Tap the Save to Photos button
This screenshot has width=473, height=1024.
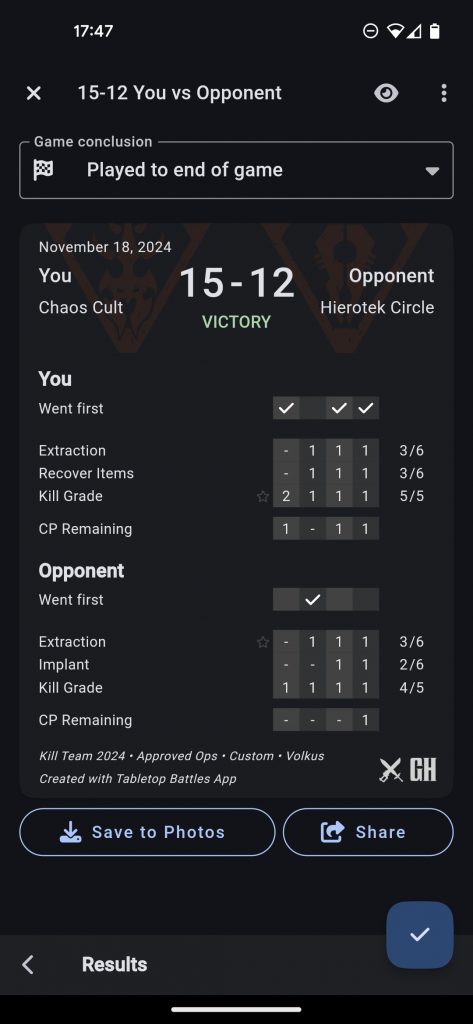pos(147,832)
